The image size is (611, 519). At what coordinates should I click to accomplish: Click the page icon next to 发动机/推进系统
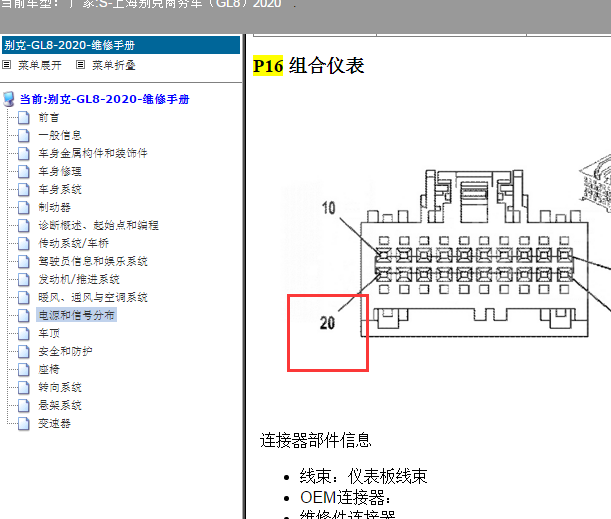click(23, 279)
